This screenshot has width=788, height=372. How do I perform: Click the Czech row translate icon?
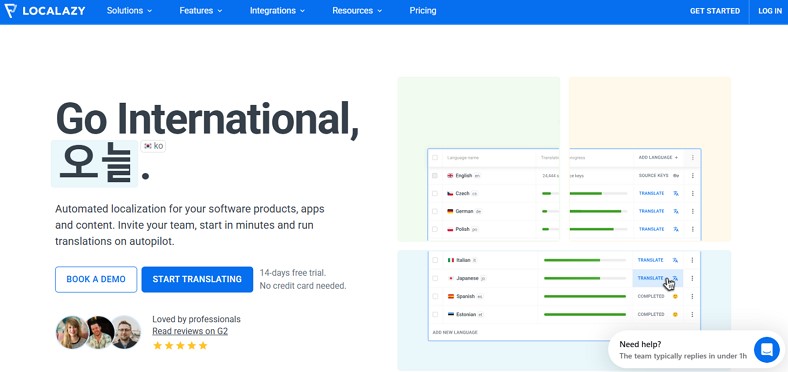pyautogui.click(x=676, y=194)
